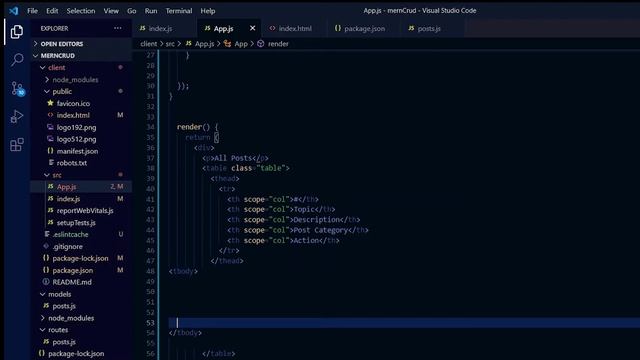Open the Extensions view
640x360 pixels.
pos(17,144)
